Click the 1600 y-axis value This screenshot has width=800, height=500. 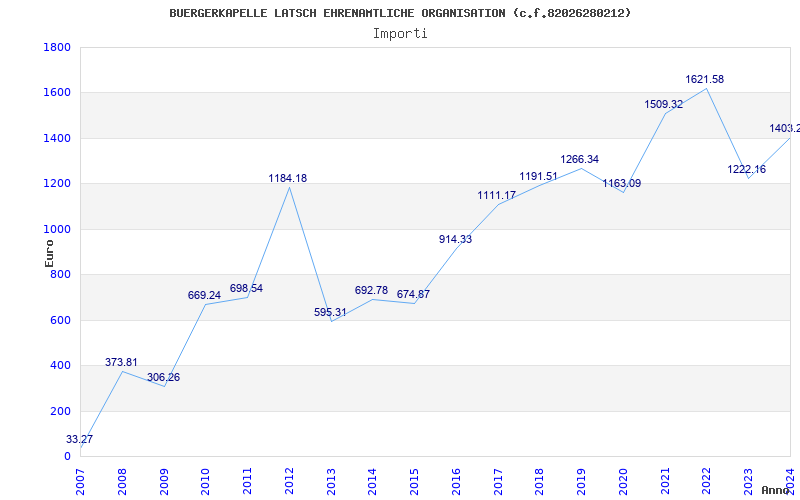pos(57,93)
